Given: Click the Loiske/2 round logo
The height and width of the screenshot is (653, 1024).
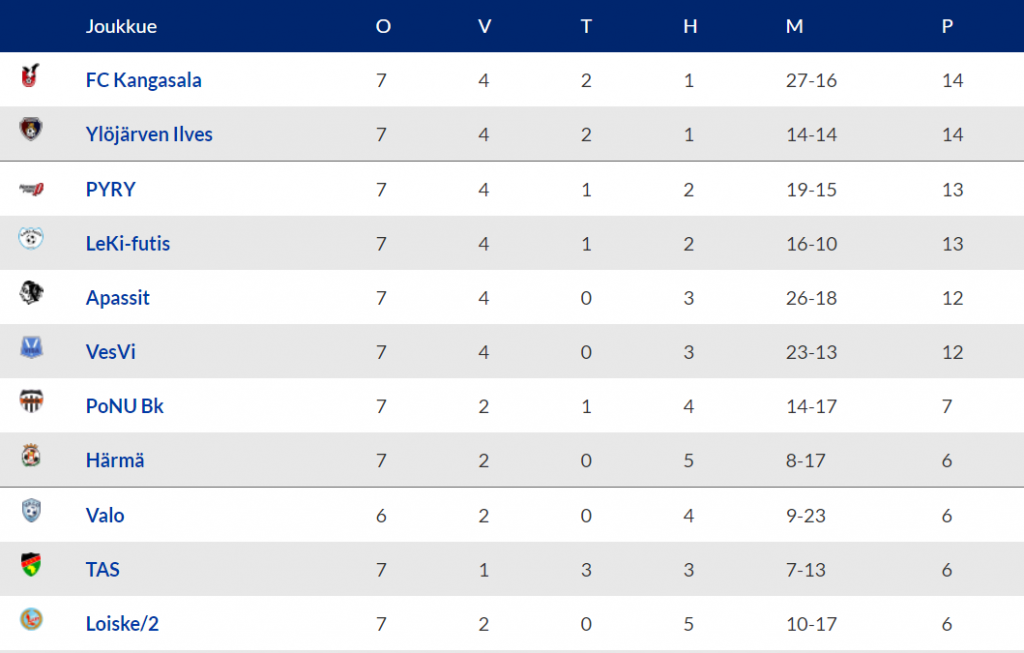Looking at the screenshot, I should coord(31,618).
